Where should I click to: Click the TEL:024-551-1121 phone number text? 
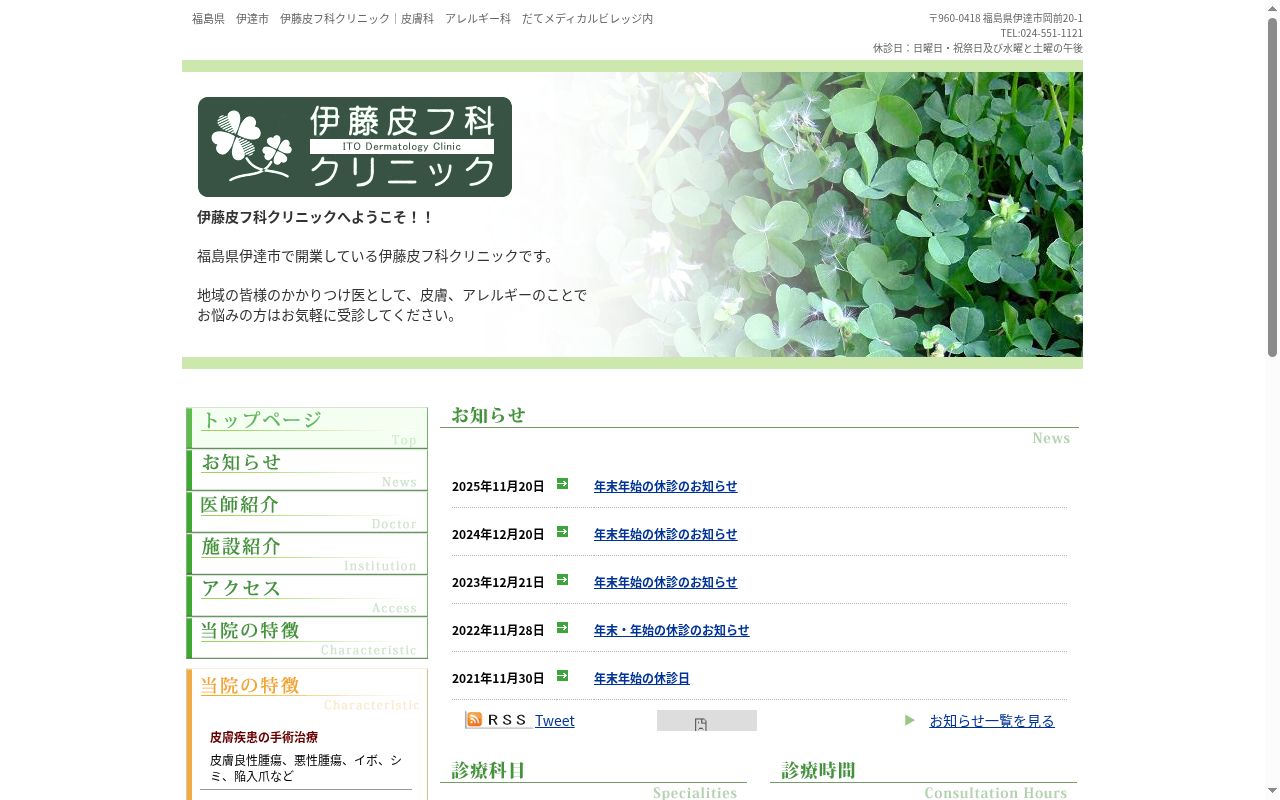coord(1041,33)
